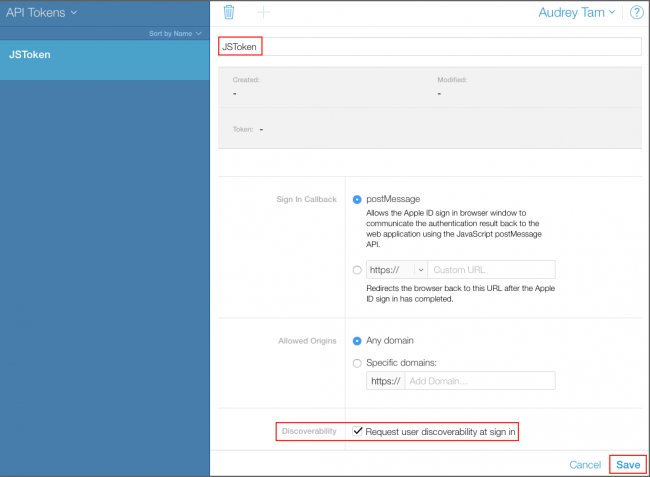Click the Sign In Callback label
The width and height of the screenshot is (650, 477).
tap(306, 199)
